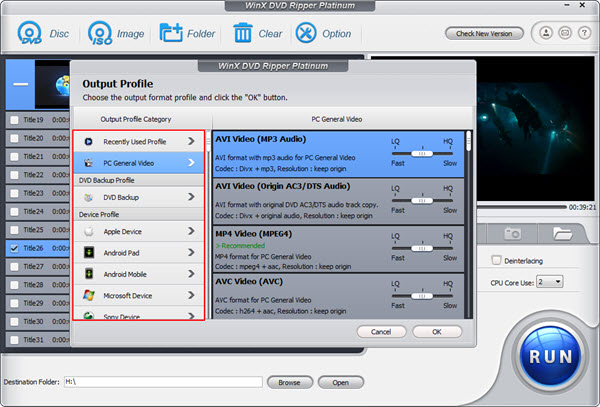Expand PC General Video arrow

coord(191,163)
